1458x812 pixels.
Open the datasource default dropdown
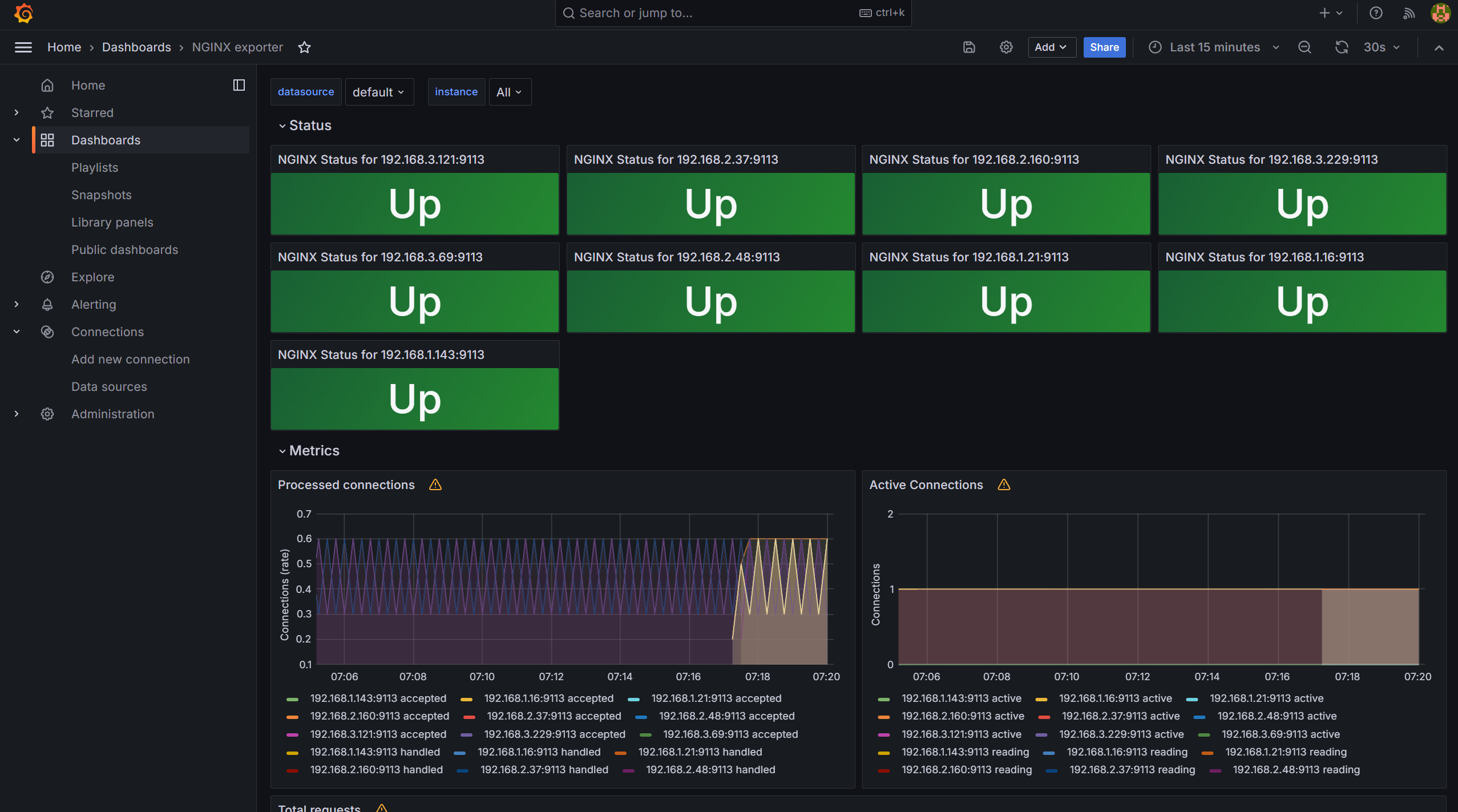[378, 92]
